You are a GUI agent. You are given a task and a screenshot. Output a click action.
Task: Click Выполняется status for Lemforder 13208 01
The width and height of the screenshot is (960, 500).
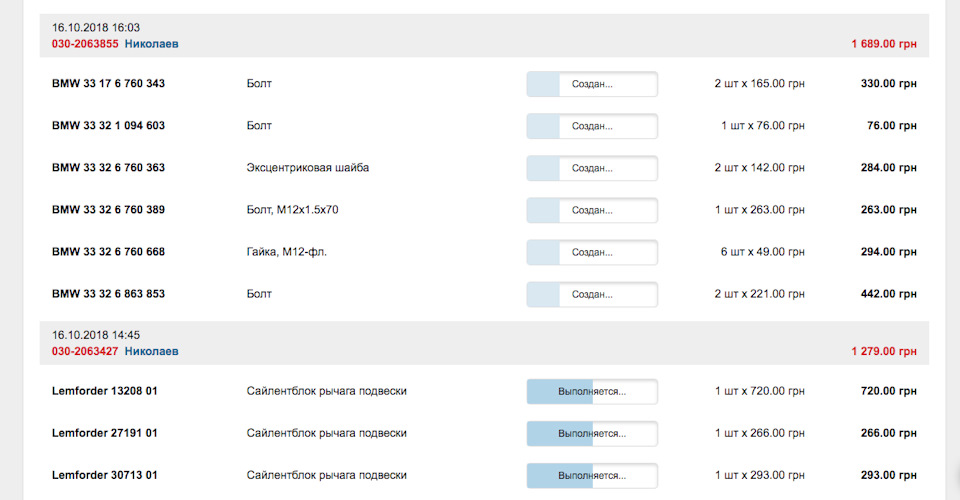coord(592,391)
